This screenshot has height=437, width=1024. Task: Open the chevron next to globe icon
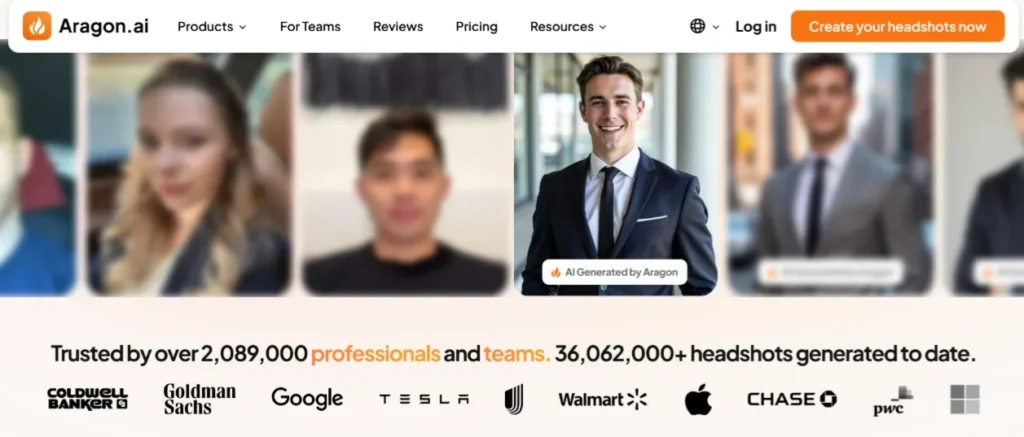716,27
